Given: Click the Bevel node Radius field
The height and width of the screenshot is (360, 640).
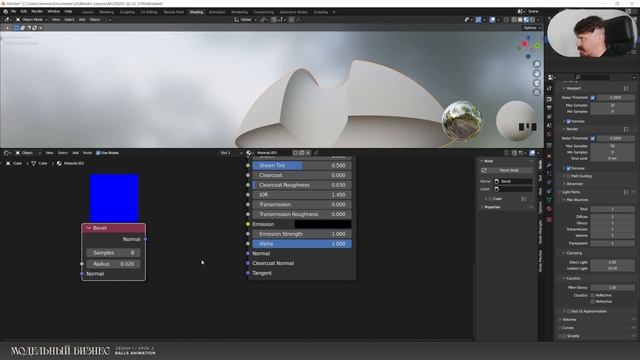Looking at the screenshot, I should click(x=113, y=264).
